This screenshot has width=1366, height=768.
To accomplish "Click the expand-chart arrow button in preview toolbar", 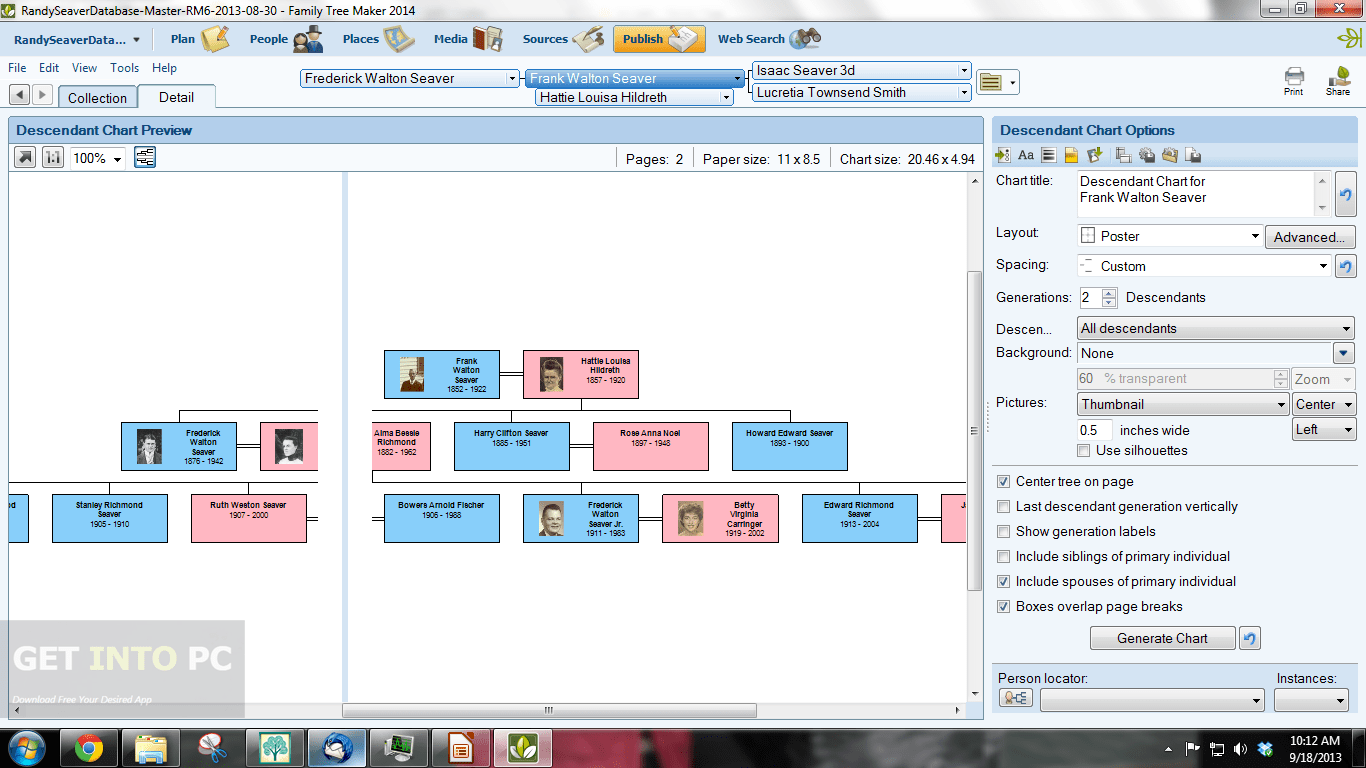I will pos(25,158).
